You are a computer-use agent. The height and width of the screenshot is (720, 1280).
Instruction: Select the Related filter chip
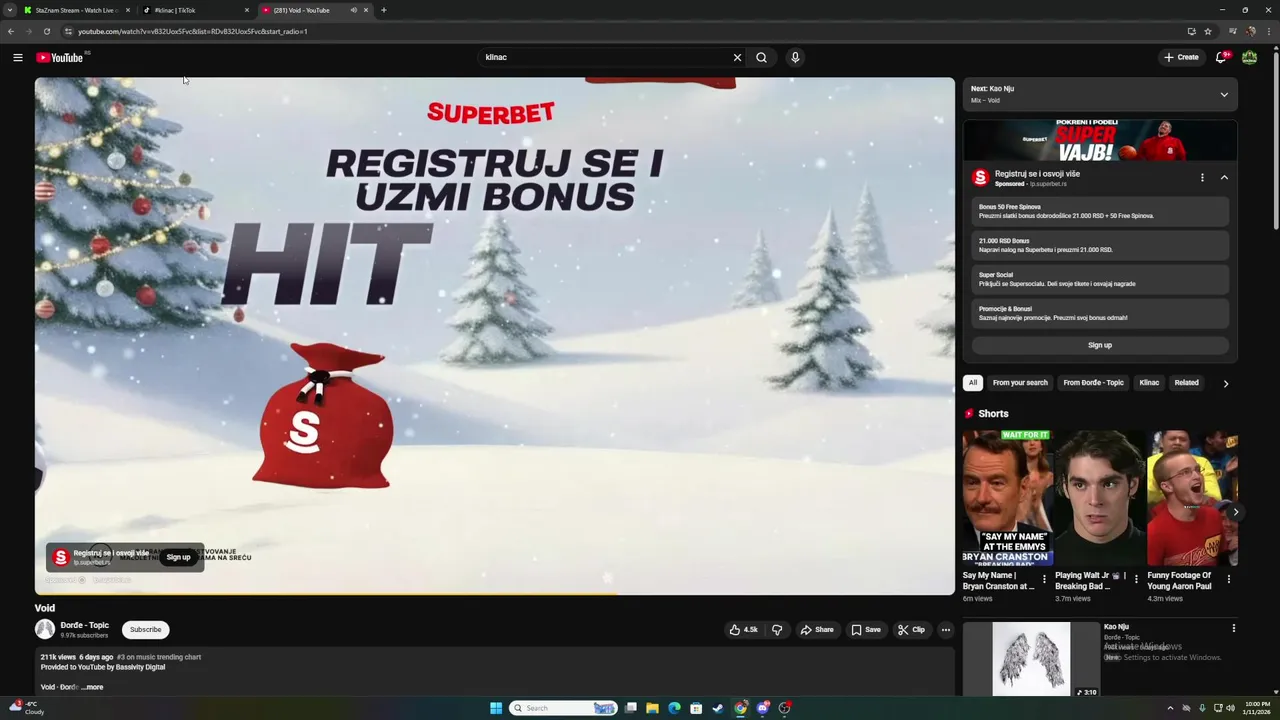point(1186,383)
